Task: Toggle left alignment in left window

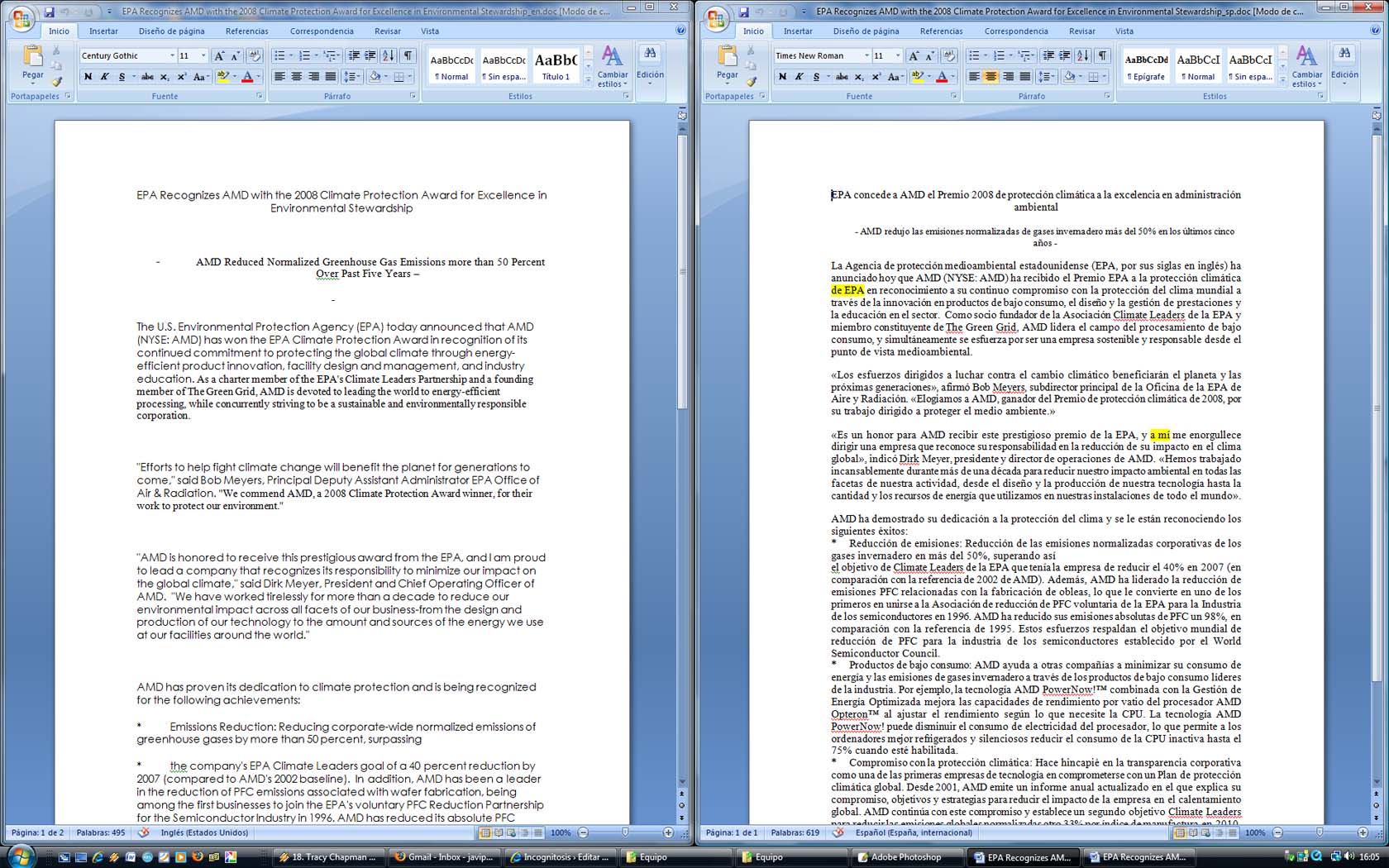Action: click(279, 77)
